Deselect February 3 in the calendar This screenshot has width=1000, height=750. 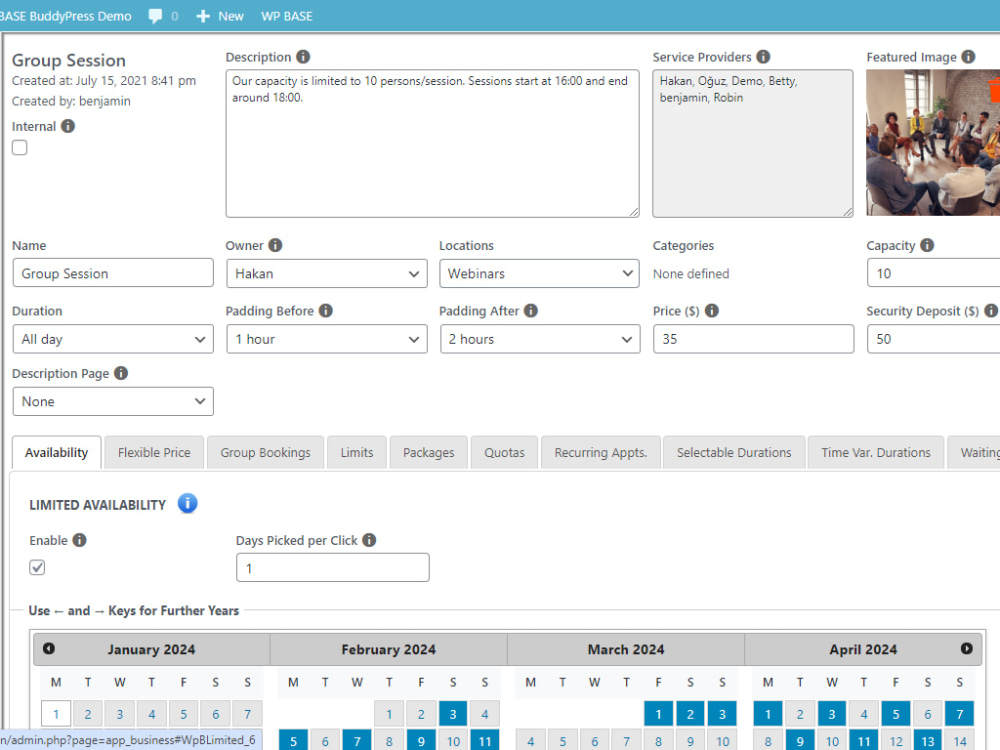pos(453,714)
